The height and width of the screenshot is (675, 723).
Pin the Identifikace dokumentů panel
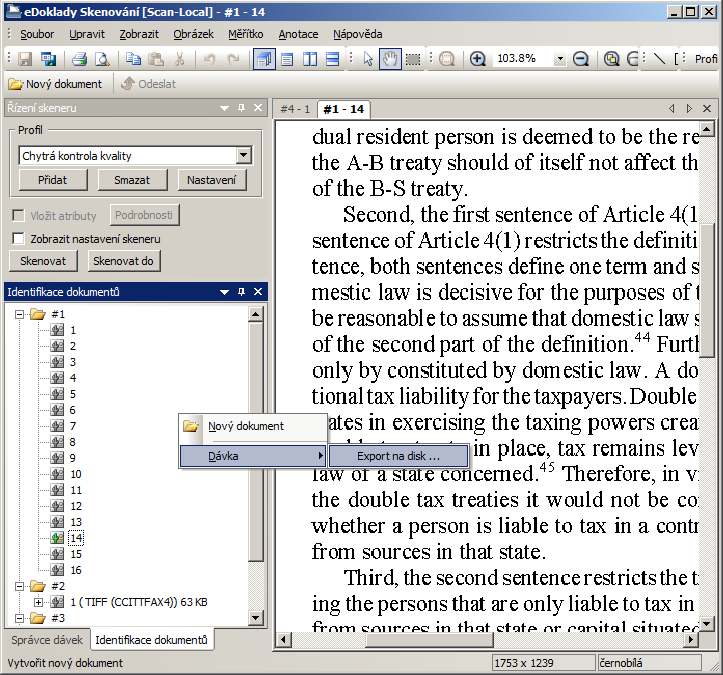[x=241, y=292]
